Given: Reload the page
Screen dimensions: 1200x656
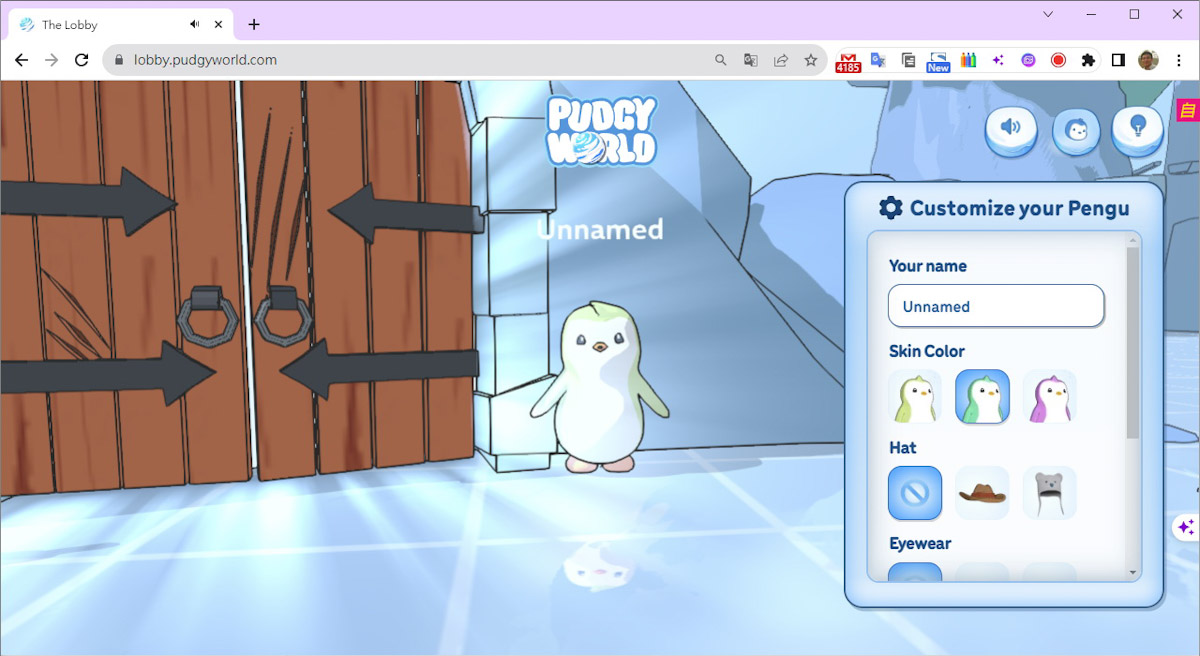Looking at the screenshot, I should [x=82, y=60].
